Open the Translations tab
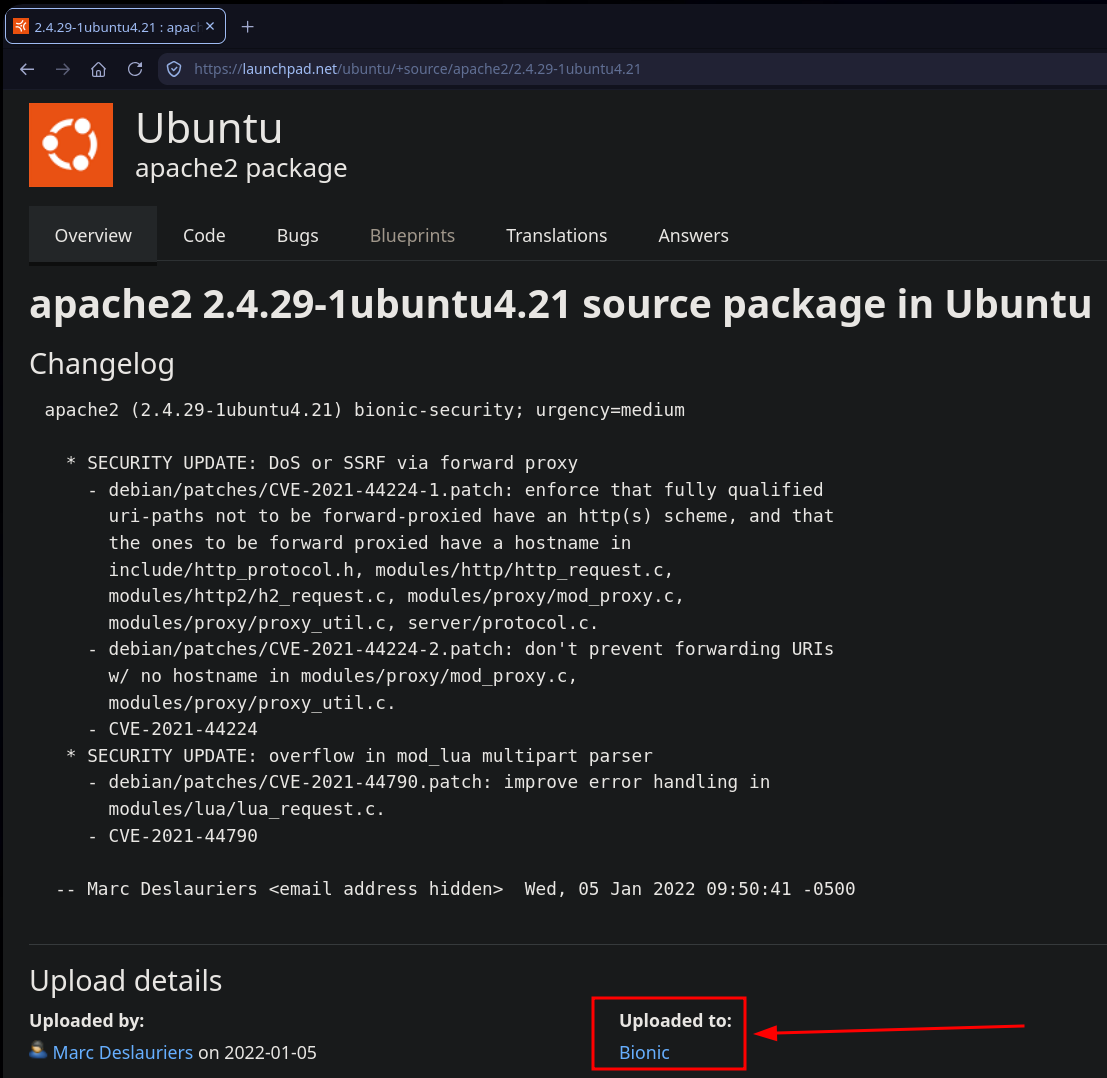Viewport: 1107px width, 1078px height. [556, 235]
